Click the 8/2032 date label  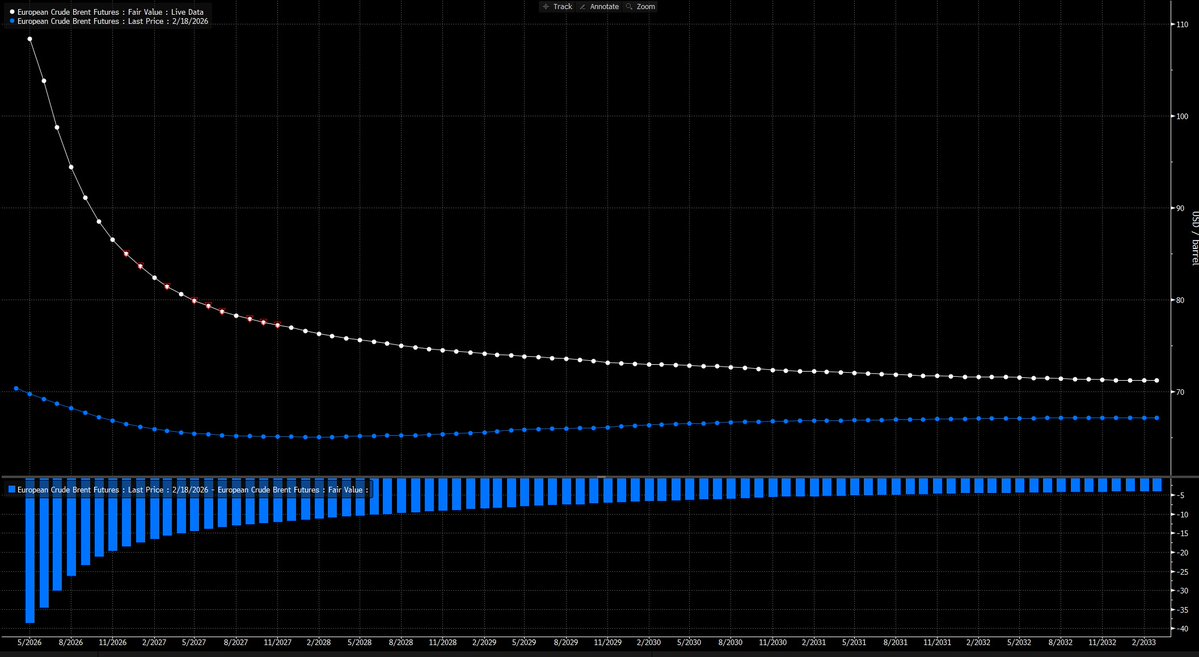(x=1060, y=644)
